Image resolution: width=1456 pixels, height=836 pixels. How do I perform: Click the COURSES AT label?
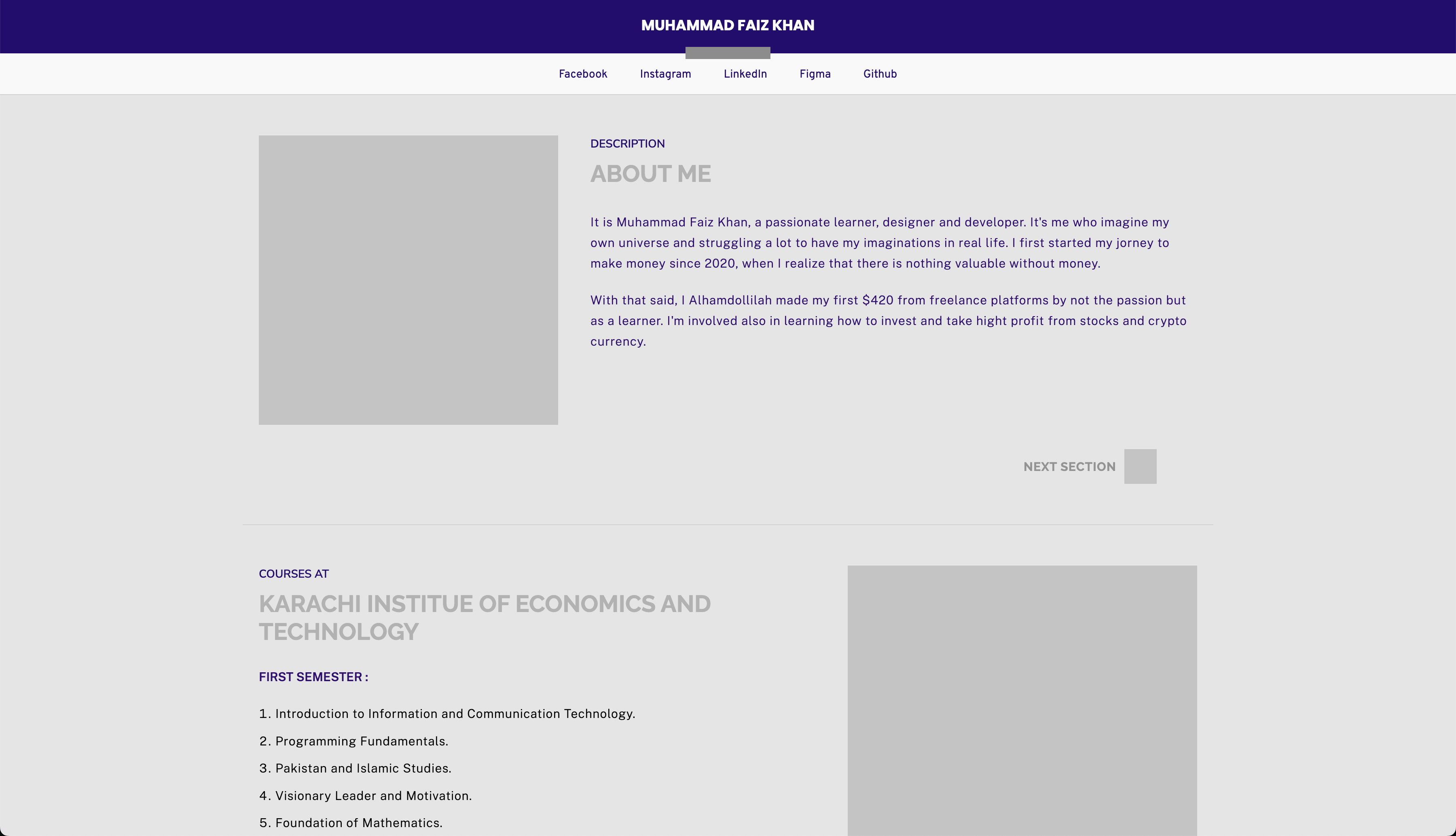(294, 574)
